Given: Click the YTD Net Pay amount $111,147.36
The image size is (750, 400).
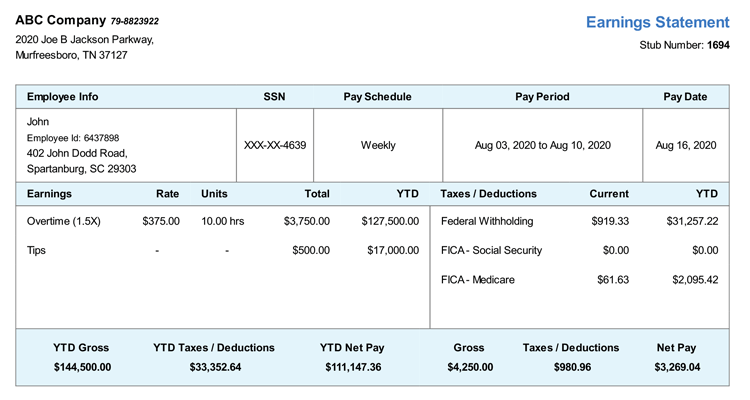Looking at the screenshot, I should pyautogui.click(x=352, y=367).
